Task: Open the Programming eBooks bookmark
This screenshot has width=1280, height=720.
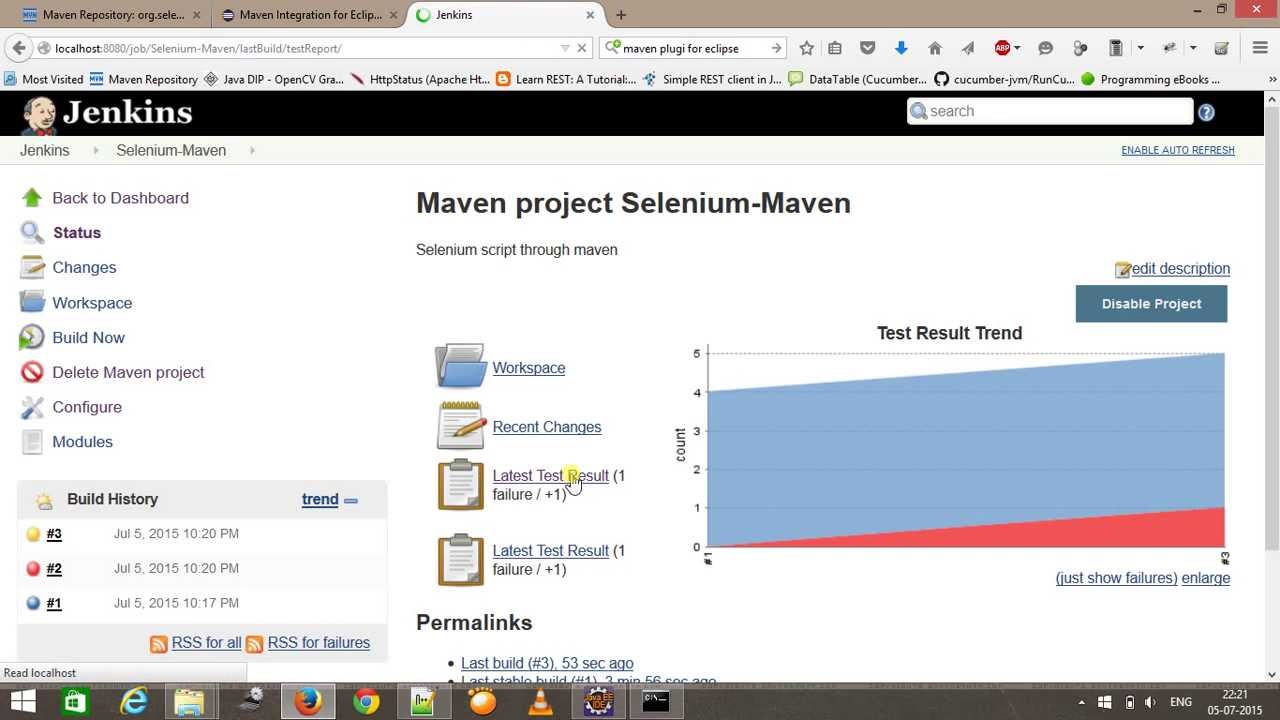Action: coord(1150,80)
